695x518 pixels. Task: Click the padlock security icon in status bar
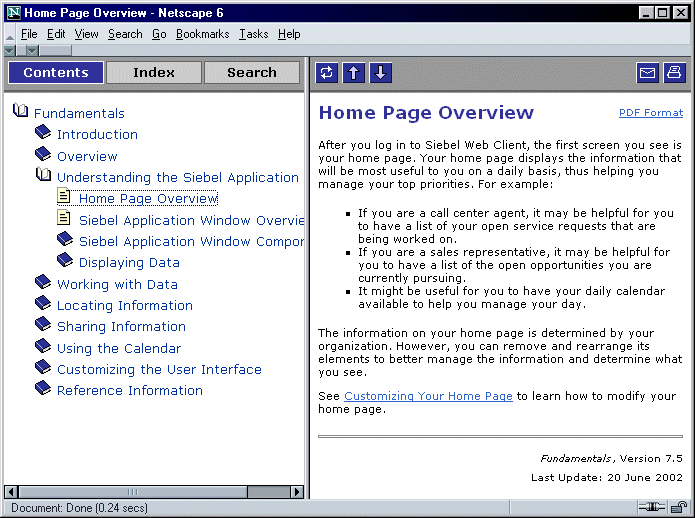tap(678, 506)
